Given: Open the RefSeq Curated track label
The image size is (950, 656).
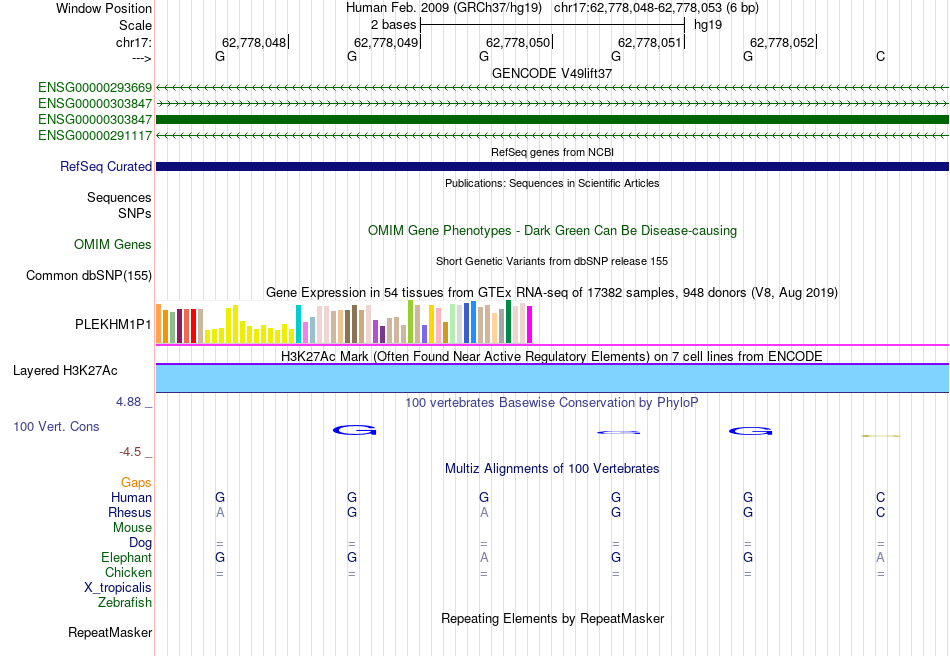Looking at the screenshot, I should [106, 167].
